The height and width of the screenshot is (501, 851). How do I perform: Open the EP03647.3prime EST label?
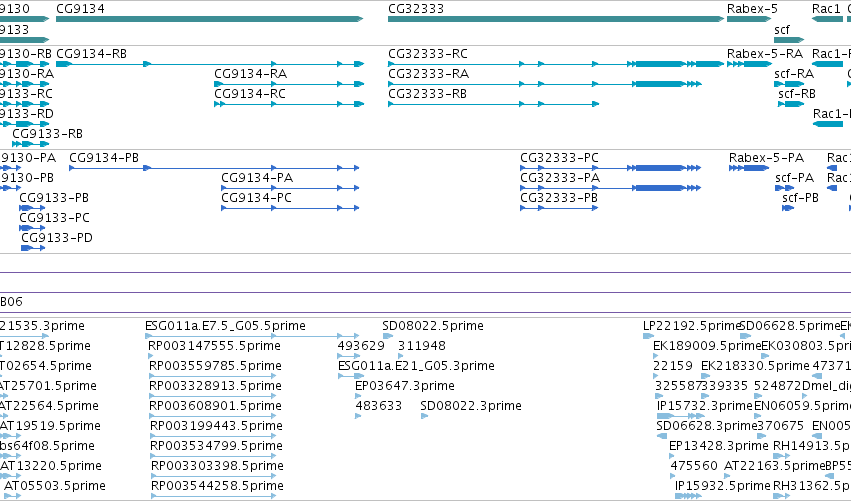coord(405,386)
